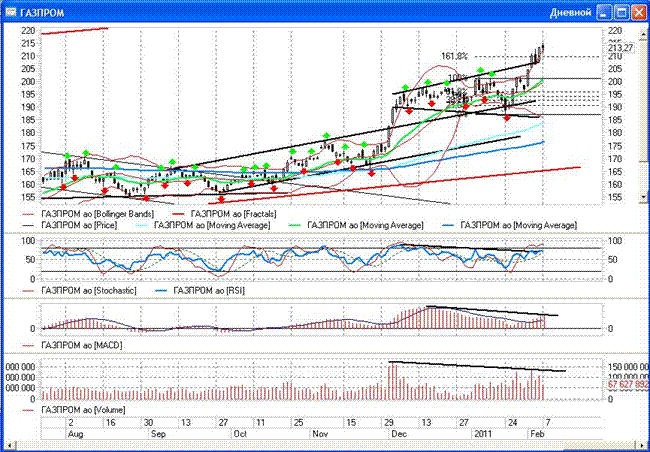Viewport: 650px width, 452px height.
Task: Click the date label 29 on time axis
Action: tap(389, 423)
